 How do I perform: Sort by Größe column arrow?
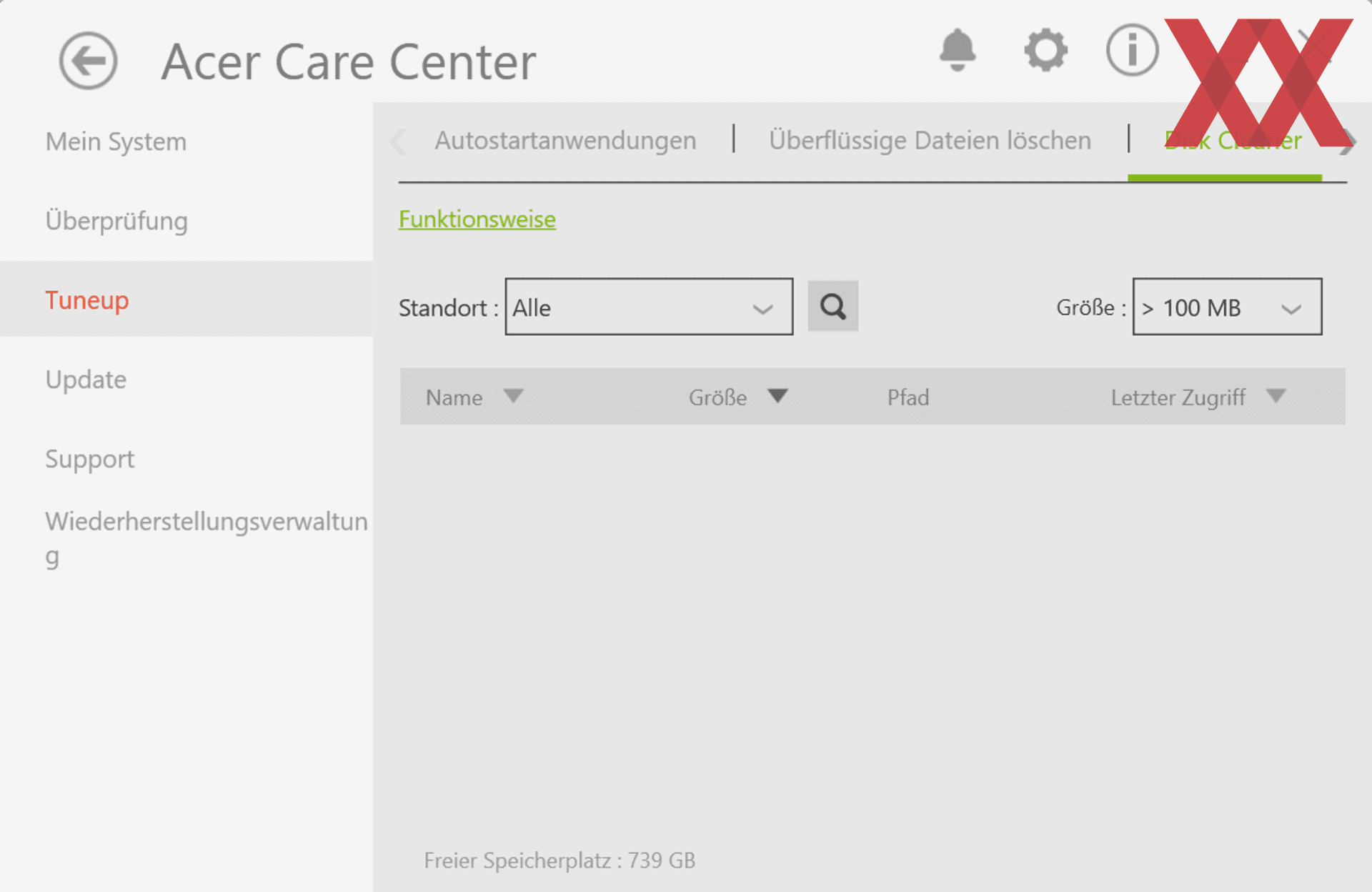[x=777, y=396]
